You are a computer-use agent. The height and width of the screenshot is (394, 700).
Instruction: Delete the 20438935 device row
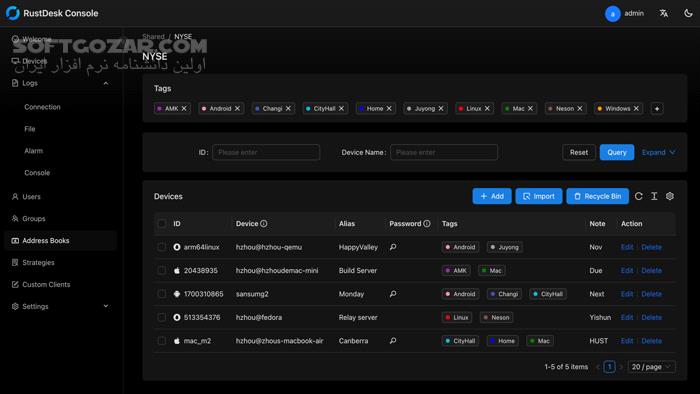pyautogui.click(x=651, y=270)
